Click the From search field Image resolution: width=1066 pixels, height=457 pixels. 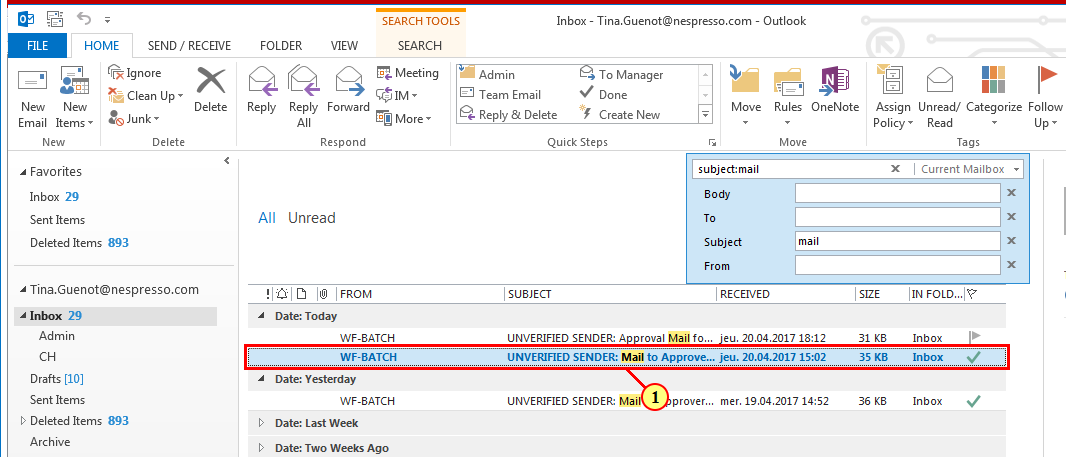click(x=897, y=265)
